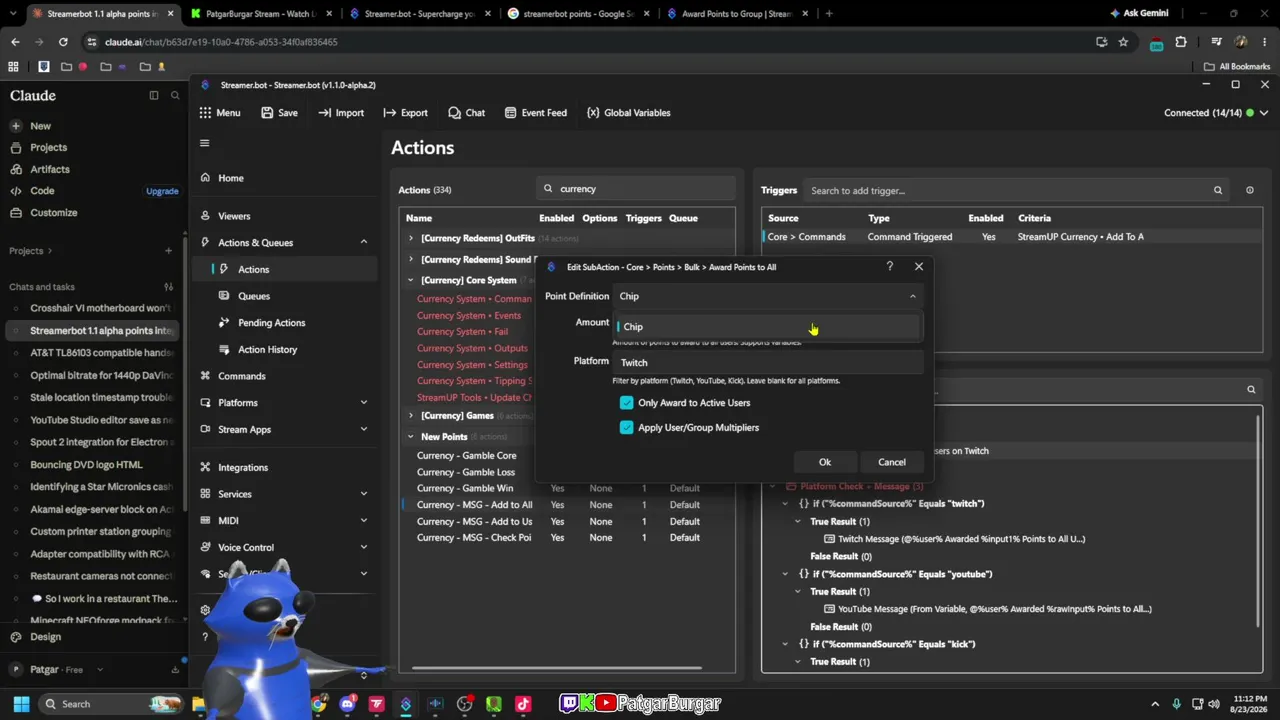Click Claude sidebar collapse icon

[154, 95]
